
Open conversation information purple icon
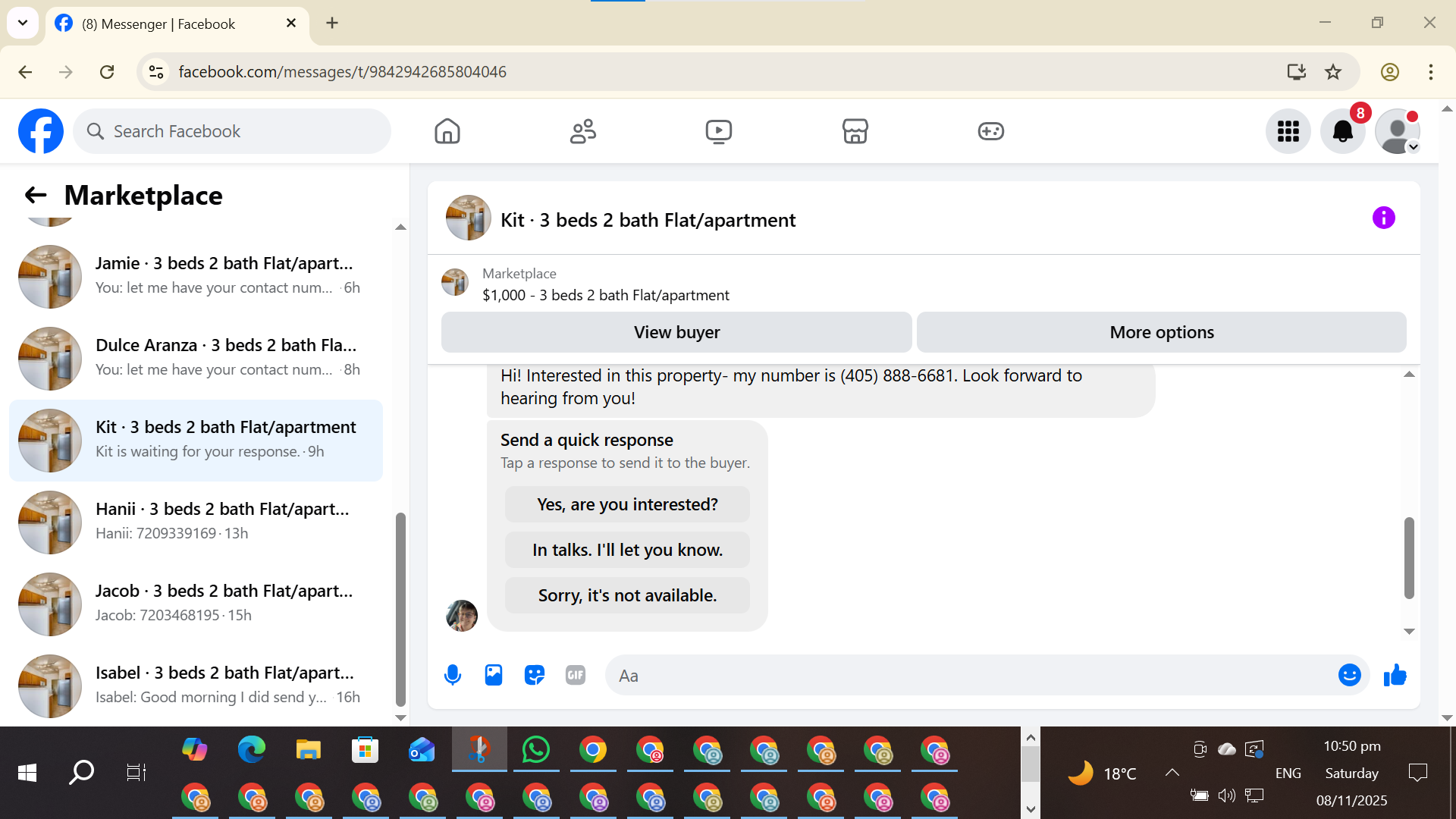1383,218
